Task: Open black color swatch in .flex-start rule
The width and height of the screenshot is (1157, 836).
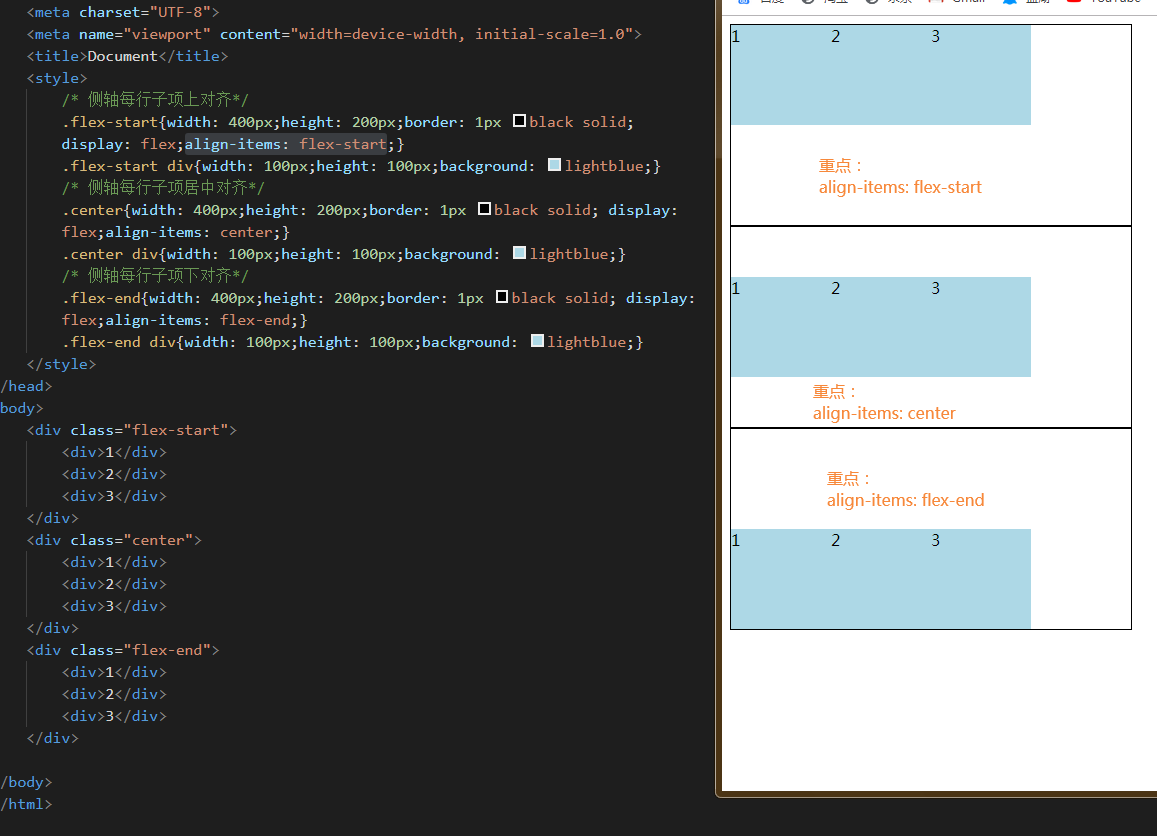Action: click(x=519, y=121)
